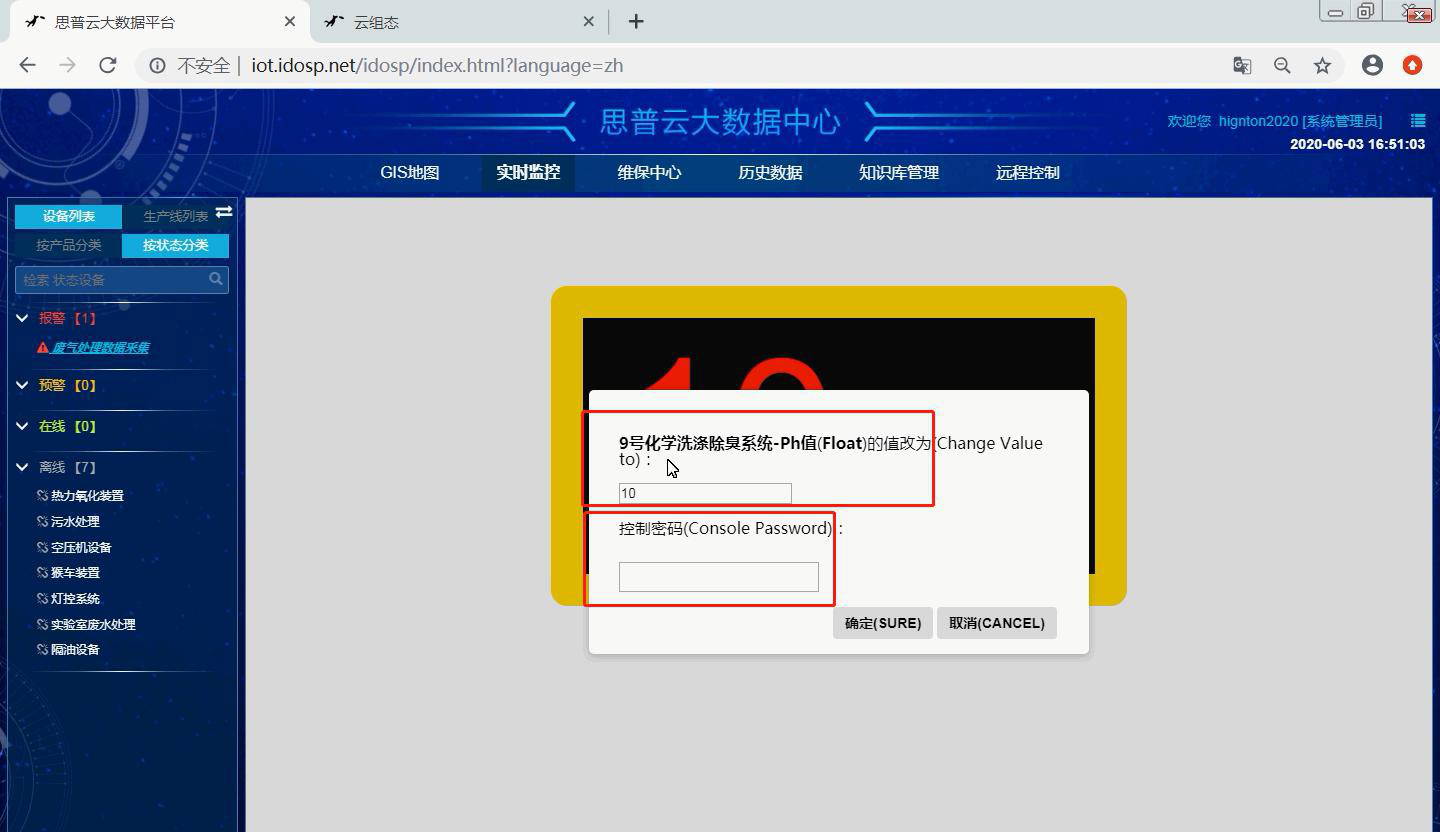The height and width of the screenshot is (832, 1440).
Task: Click the bookmark star in the address bar
Action: 1322,65
